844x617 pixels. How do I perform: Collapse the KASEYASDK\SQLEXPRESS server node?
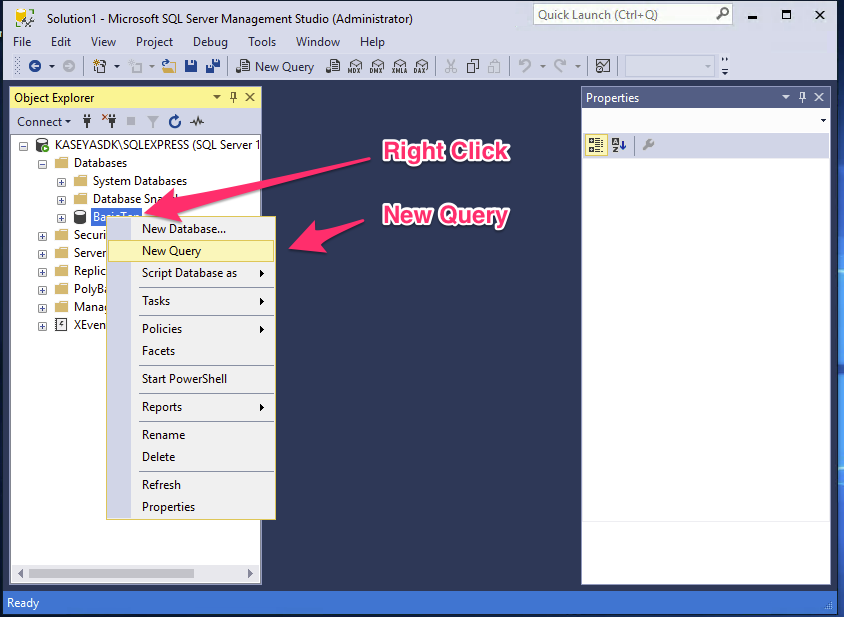(x=23, y=146)
